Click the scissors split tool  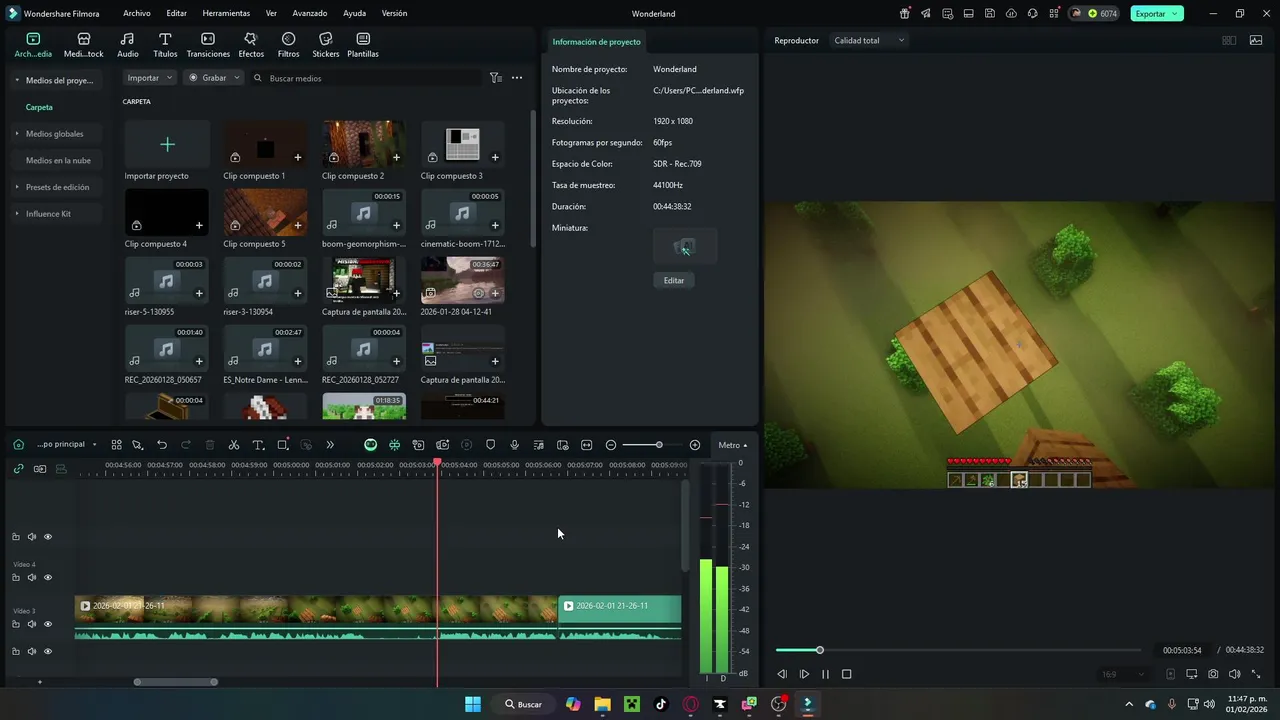(234, 445)
